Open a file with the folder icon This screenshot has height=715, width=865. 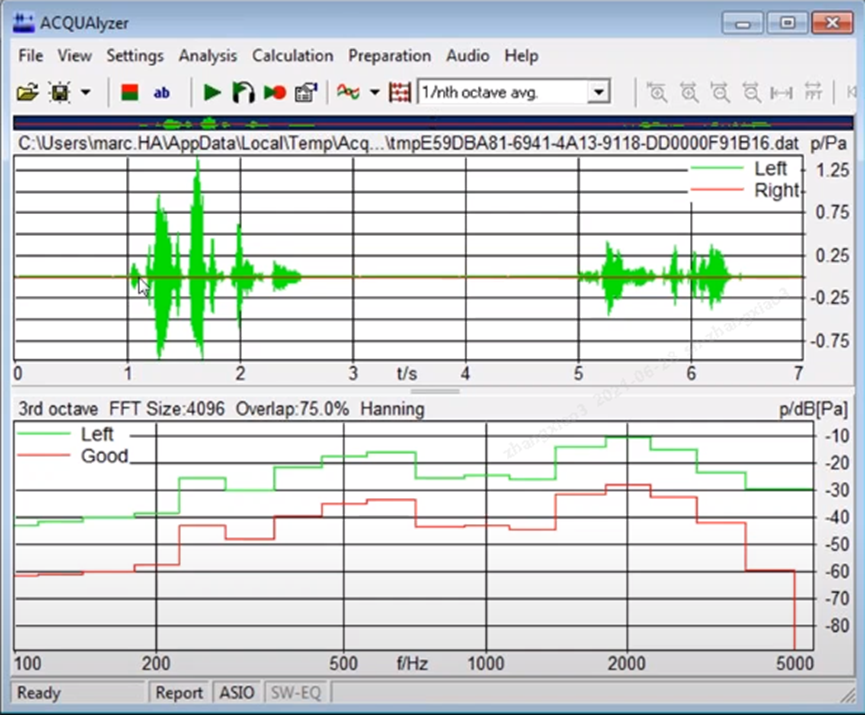coord(27,92)
